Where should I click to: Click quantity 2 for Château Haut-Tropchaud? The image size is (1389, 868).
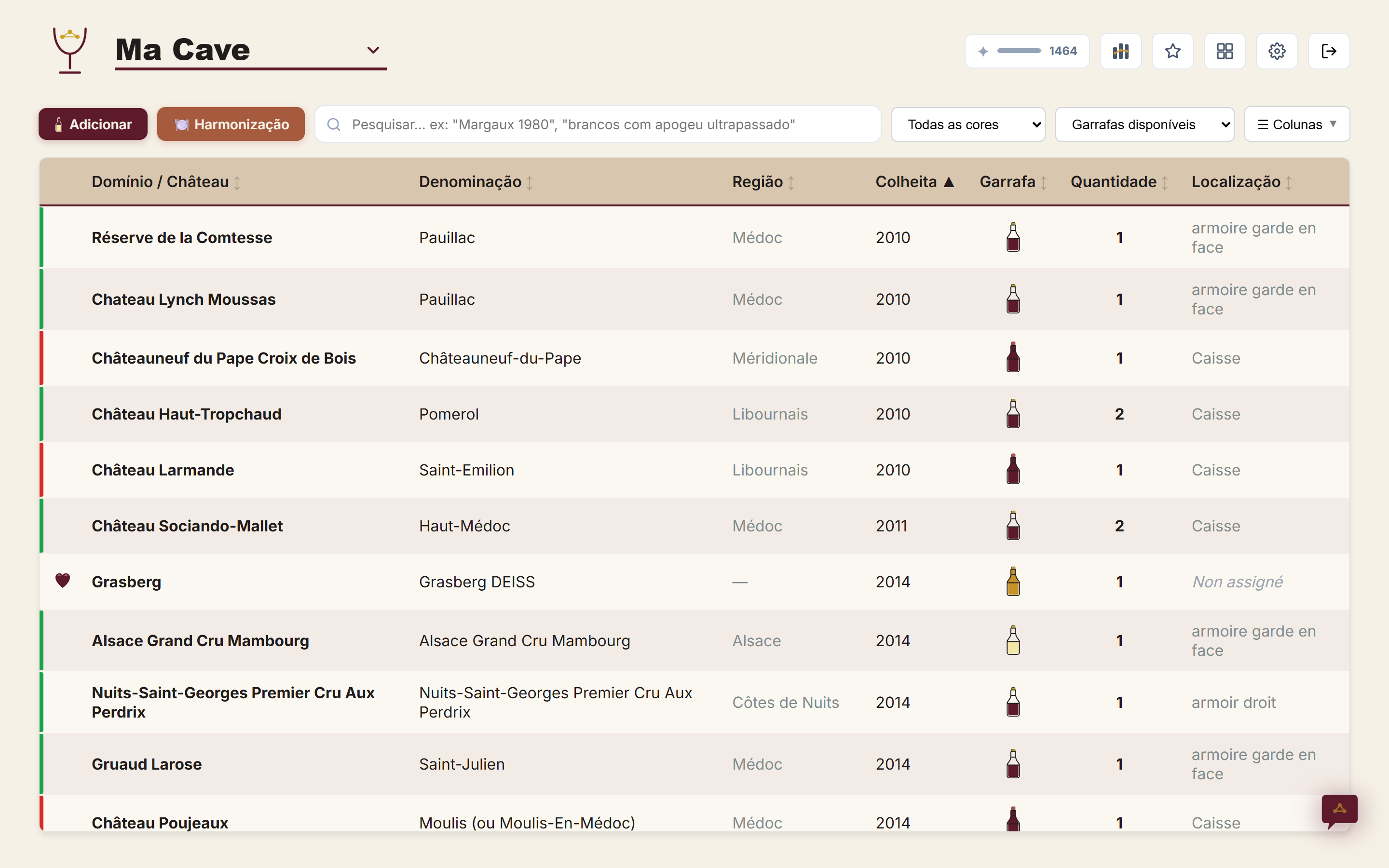click(1119, 414)
